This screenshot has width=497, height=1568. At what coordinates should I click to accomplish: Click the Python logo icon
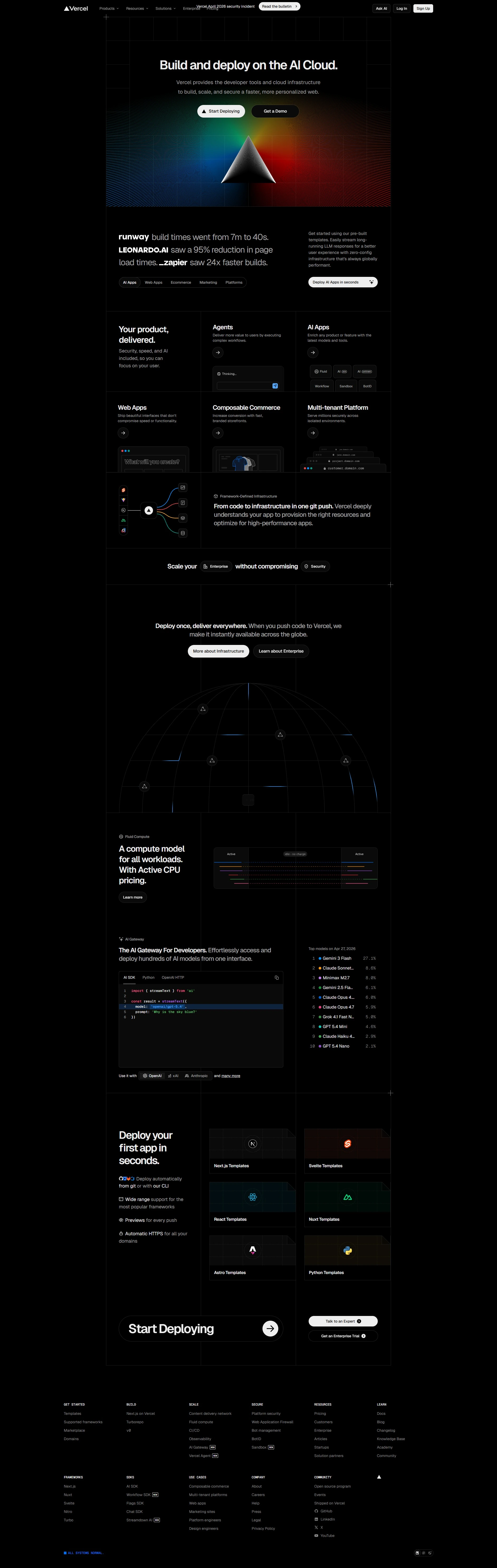pos(347,1250)
